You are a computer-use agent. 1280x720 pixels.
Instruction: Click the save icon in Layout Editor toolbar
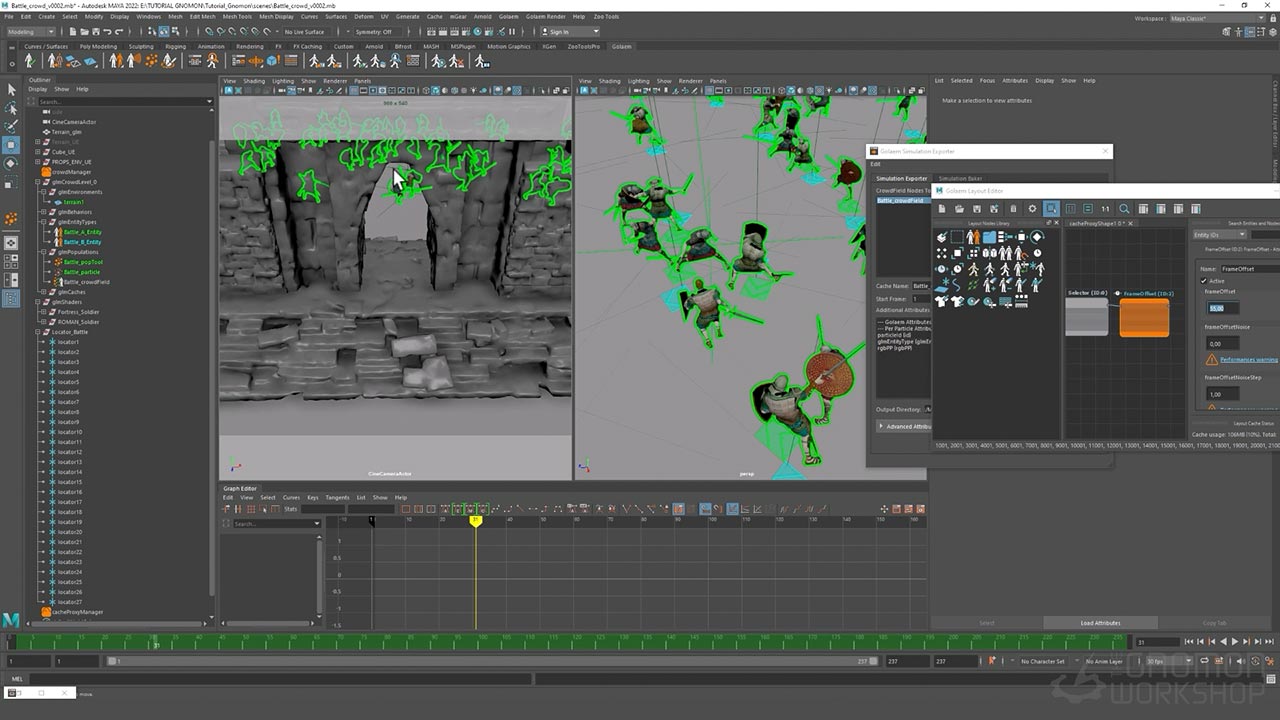point(977,209)
